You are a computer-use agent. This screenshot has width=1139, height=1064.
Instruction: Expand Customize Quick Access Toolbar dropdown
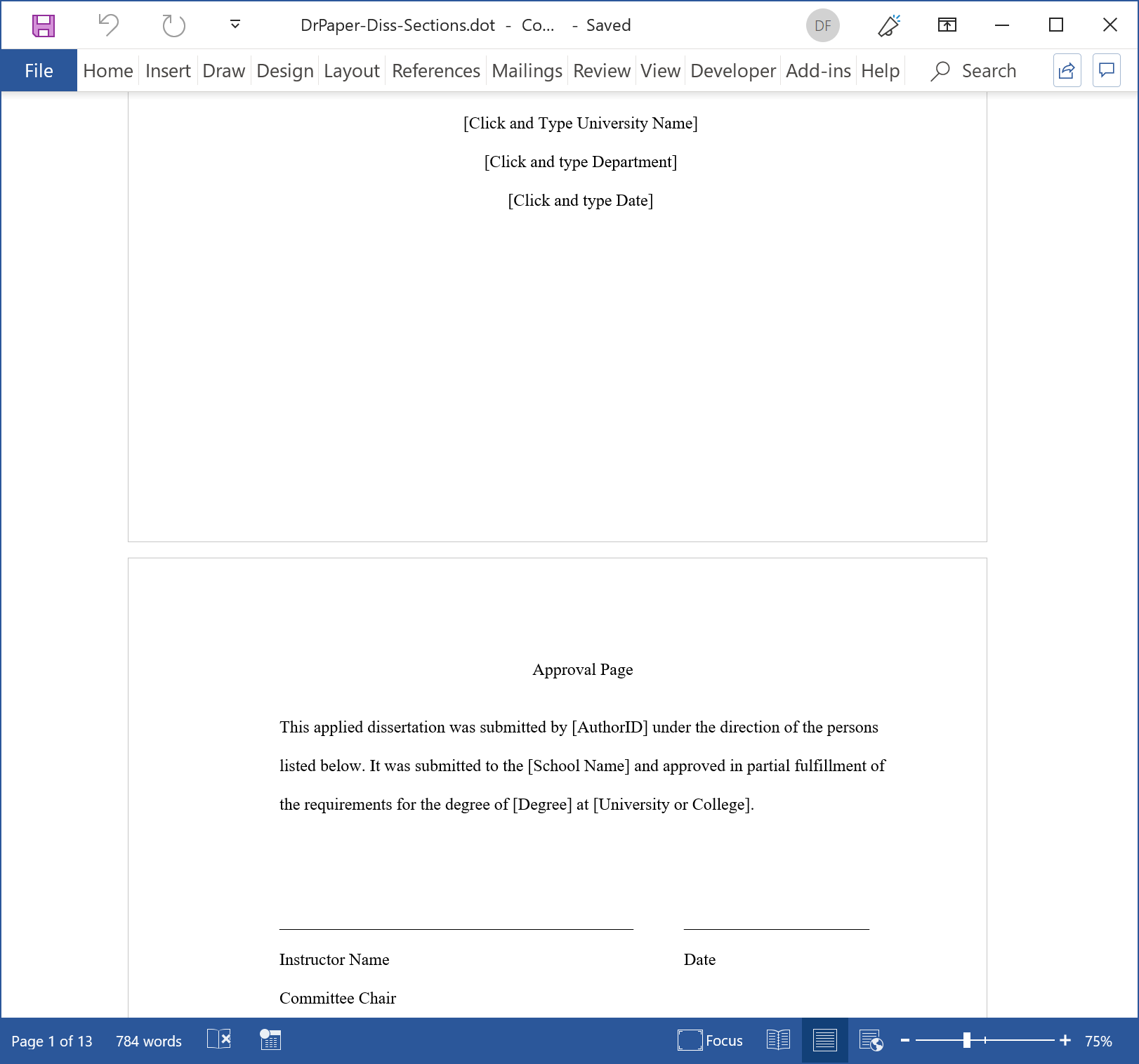tap(235, 25)
